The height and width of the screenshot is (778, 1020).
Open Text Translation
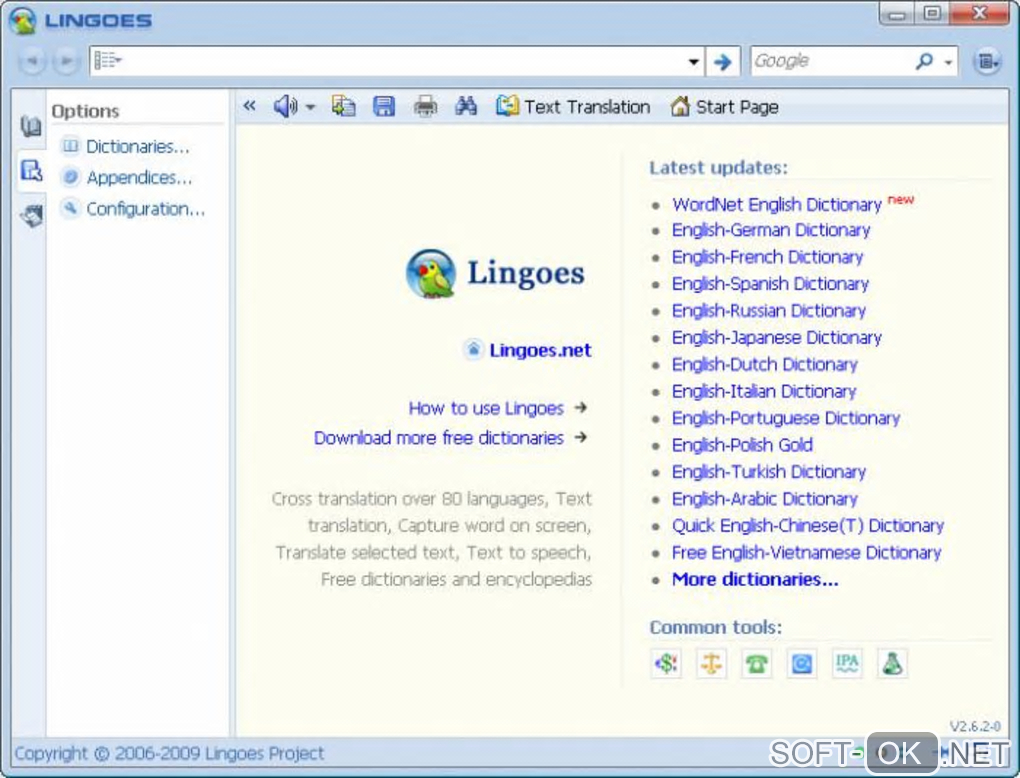(x=573, y=106)
